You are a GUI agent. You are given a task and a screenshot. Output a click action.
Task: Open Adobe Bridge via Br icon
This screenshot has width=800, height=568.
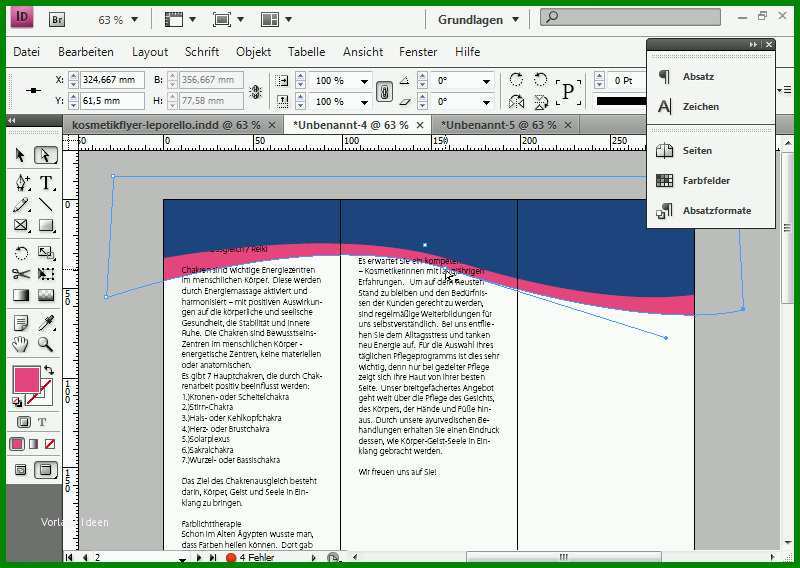[x=57, y=20]
